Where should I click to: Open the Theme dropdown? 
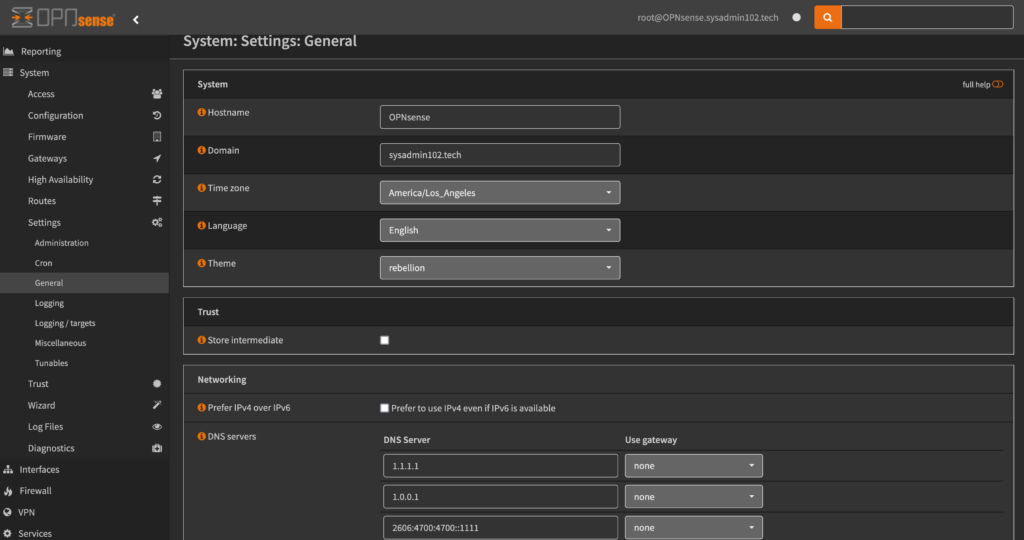click(x=500, y=268)
